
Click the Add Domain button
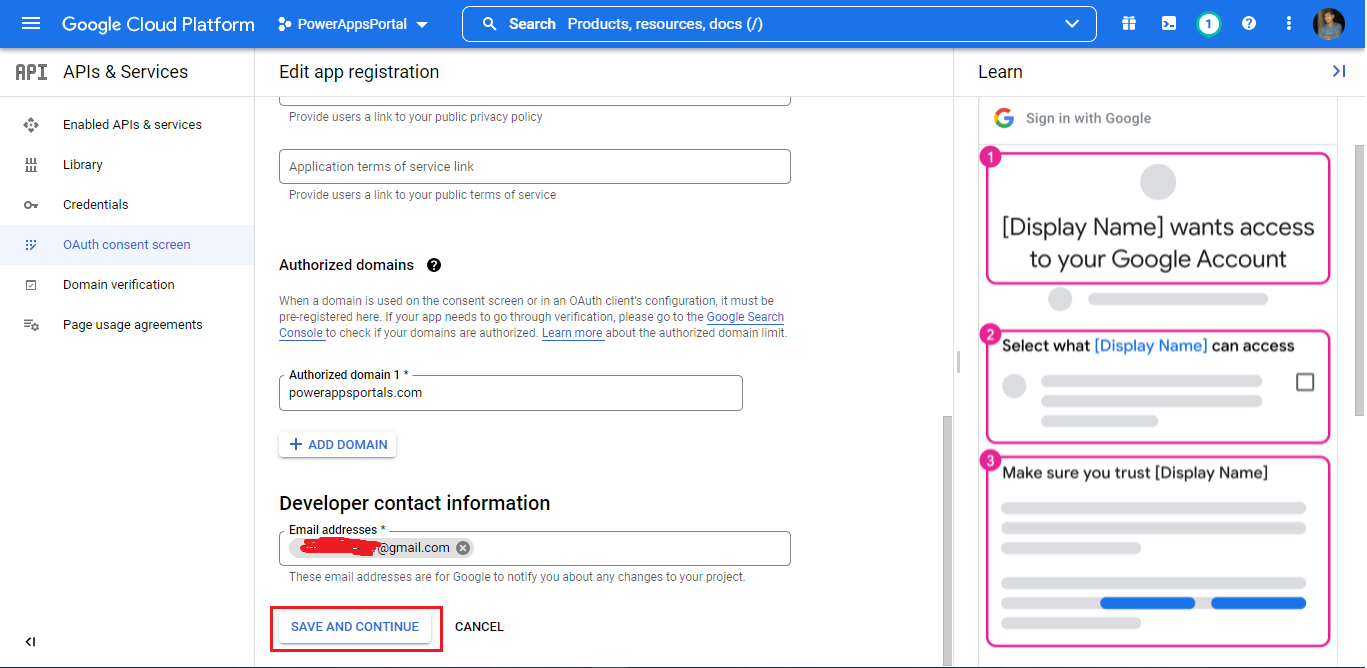pyautogui.click(x=338, y=445)
